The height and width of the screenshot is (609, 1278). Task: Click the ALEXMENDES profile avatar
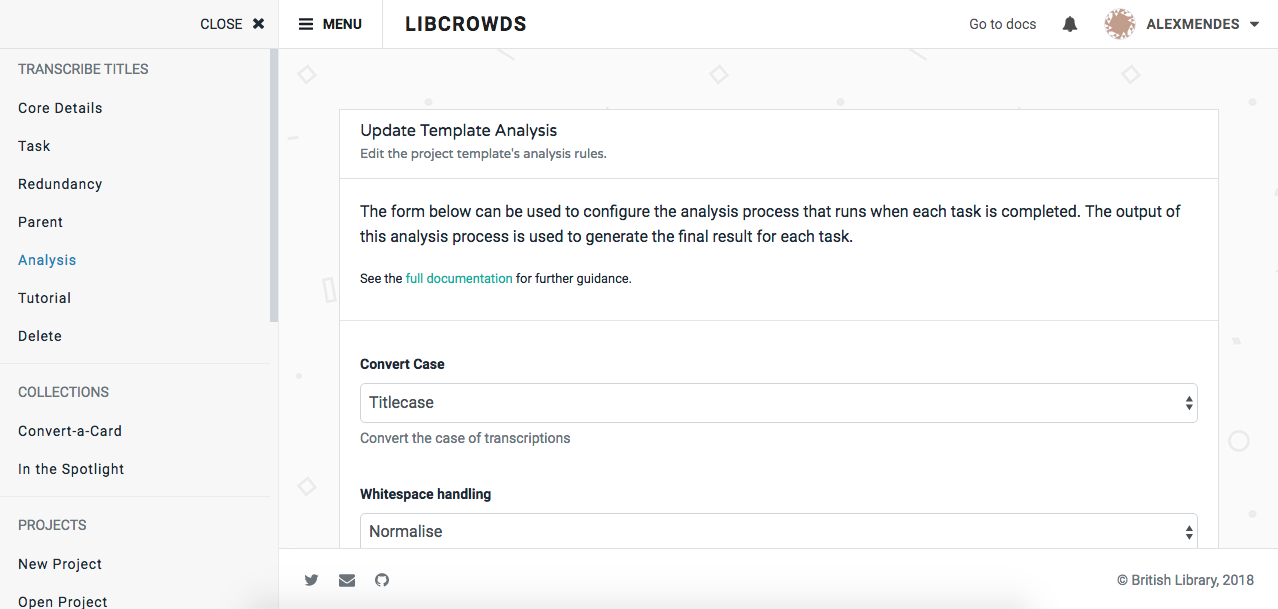tap(1120, 23)
